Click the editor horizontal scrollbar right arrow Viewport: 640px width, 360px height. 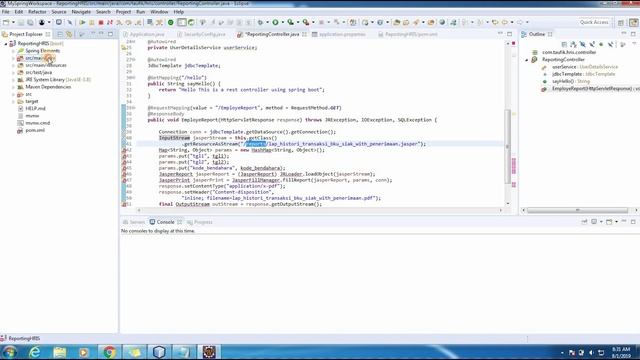(501, 210)
